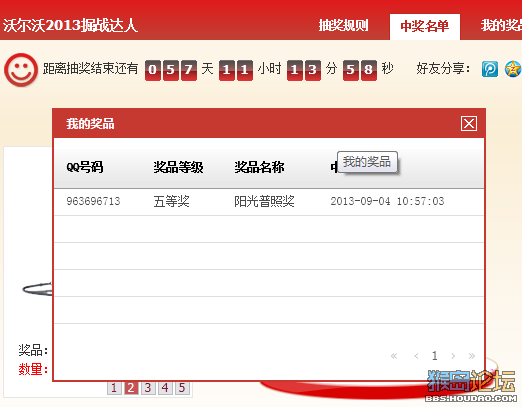Click the 五等奖 prize level cell

171,201
